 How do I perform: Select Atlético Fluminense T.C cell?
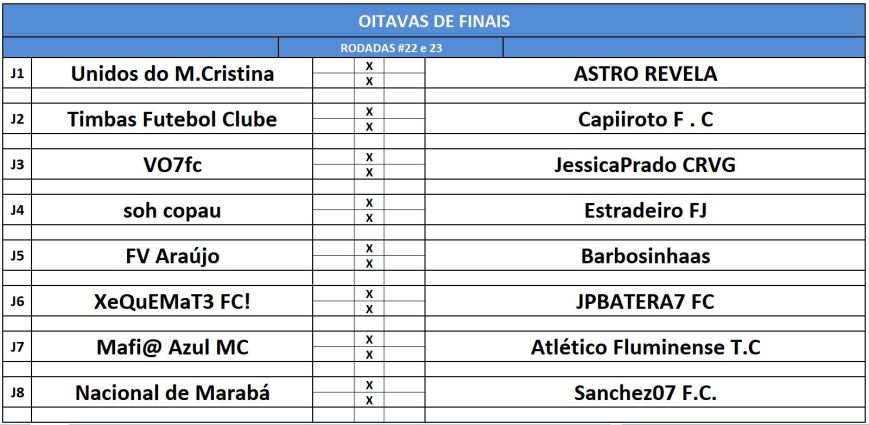click(645, 347)
